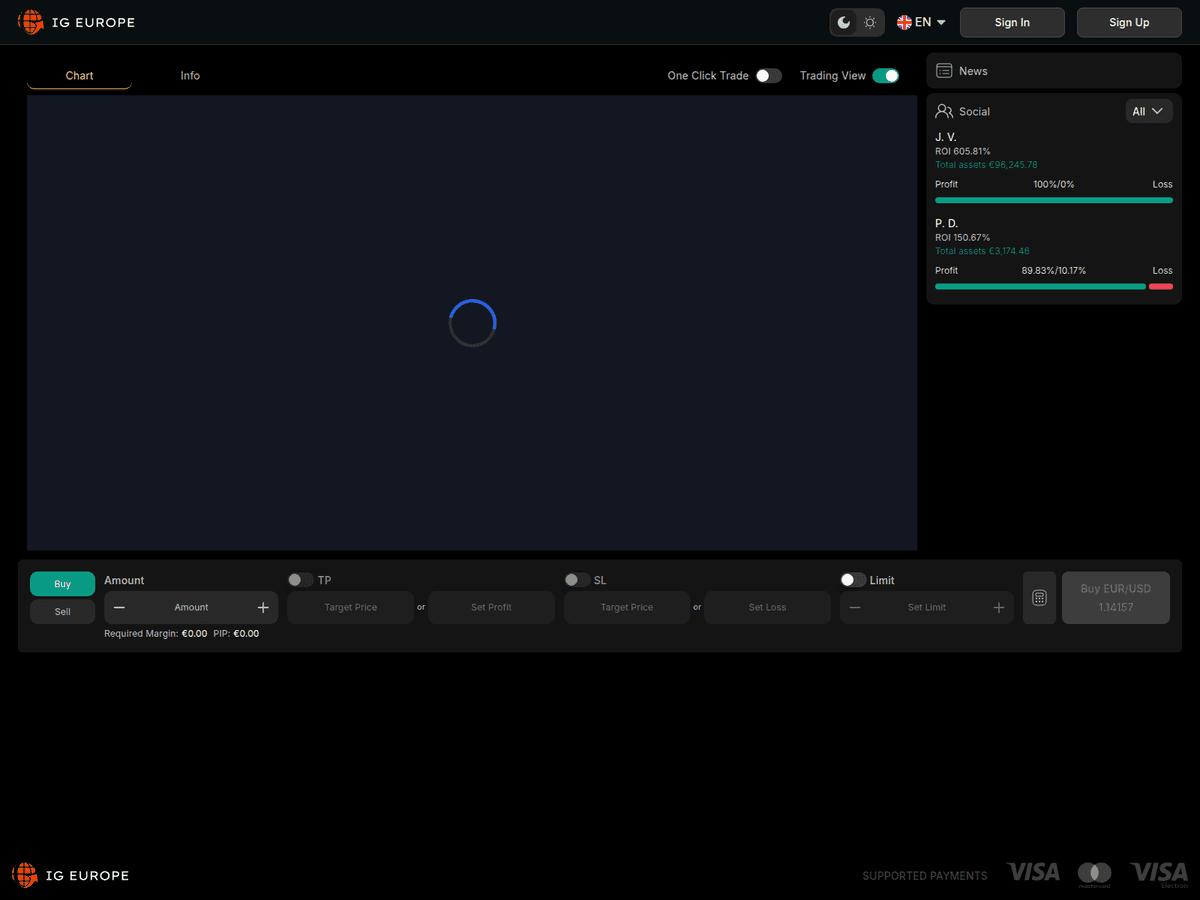The width and height of the screenshot is (1200, 900).
Task: Enable the One Click Trade toggle
Action: (768, 75)
